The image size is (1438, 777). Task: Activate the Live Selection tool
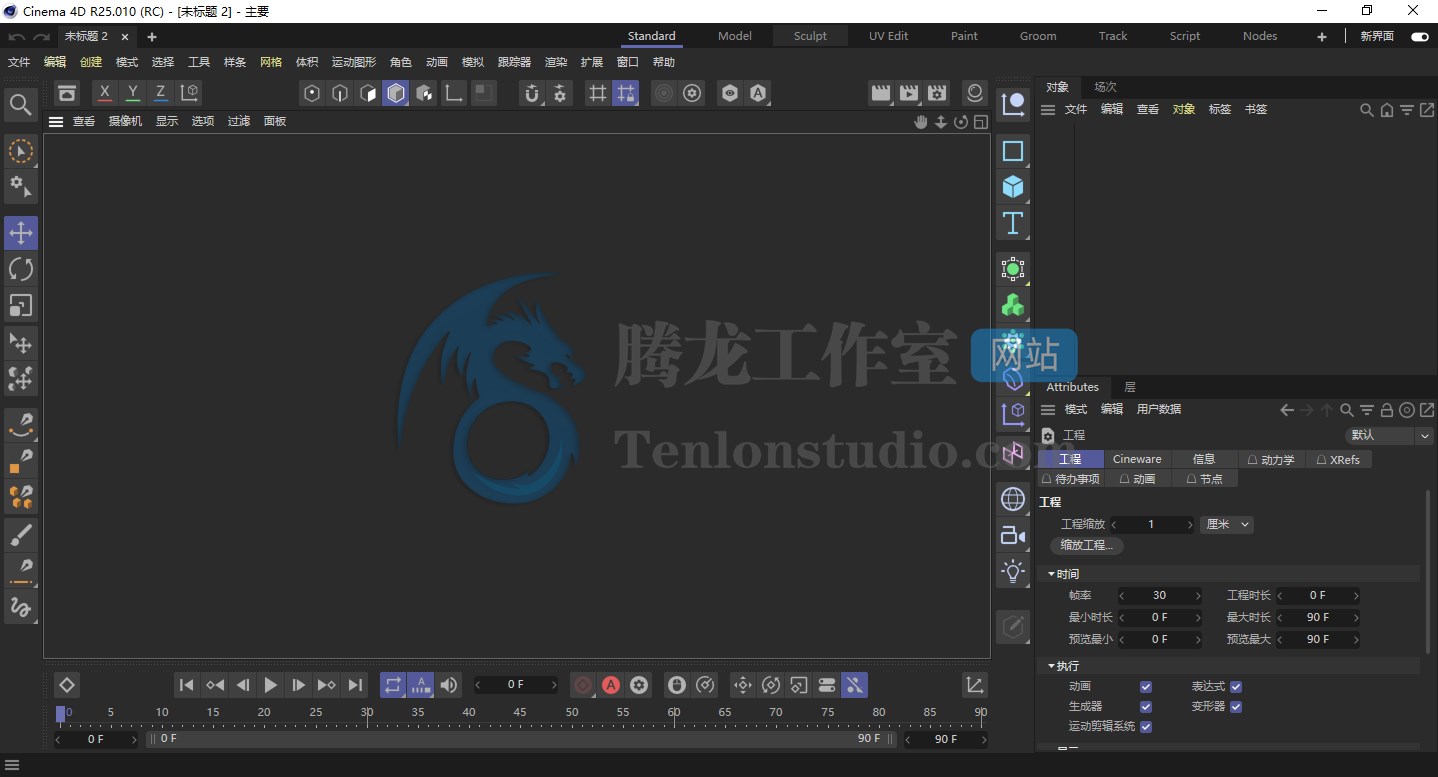(21, 151)
